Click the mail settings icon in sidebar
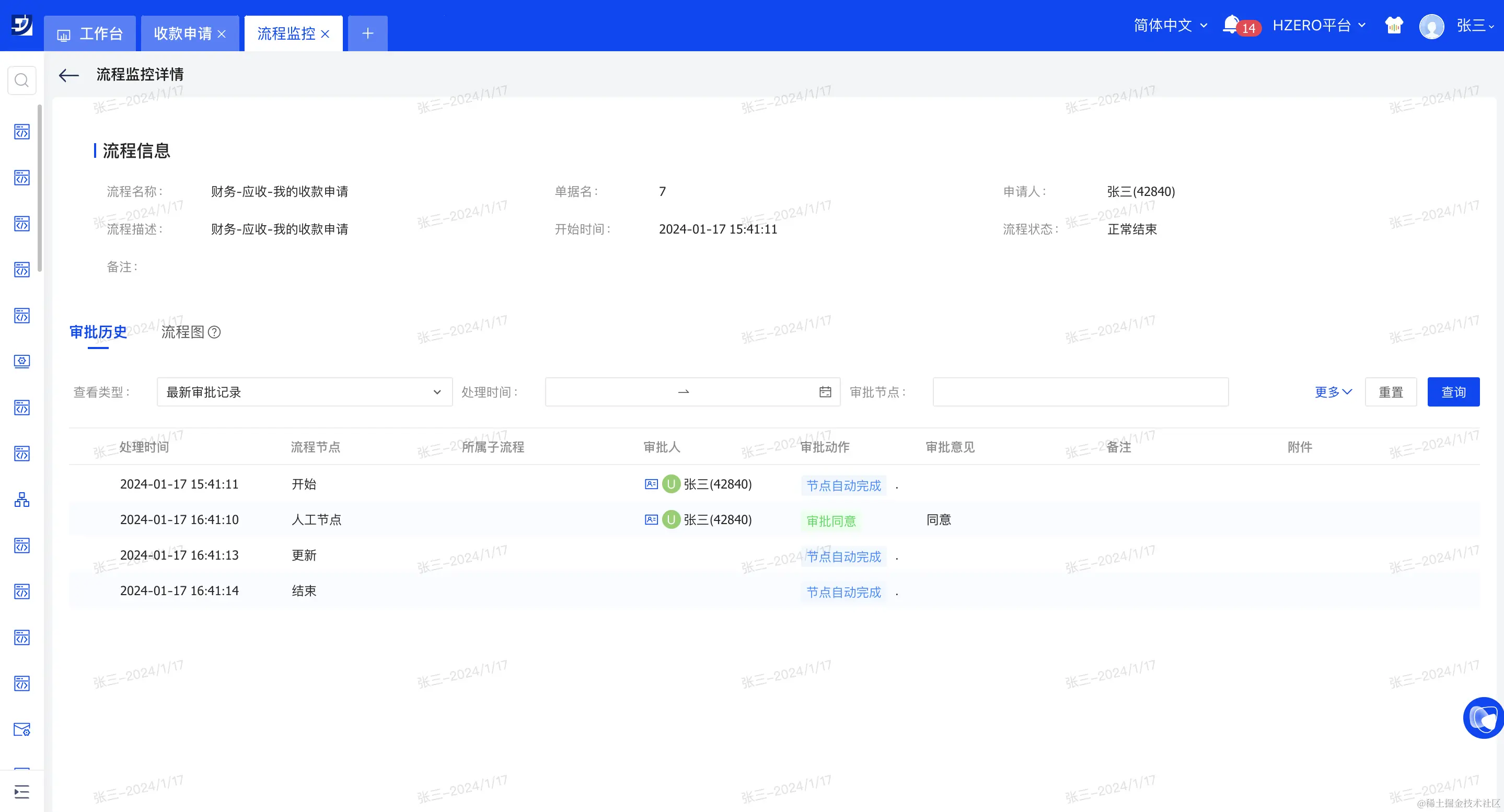The image size is (1504, 812). click(x=21, y=729)
